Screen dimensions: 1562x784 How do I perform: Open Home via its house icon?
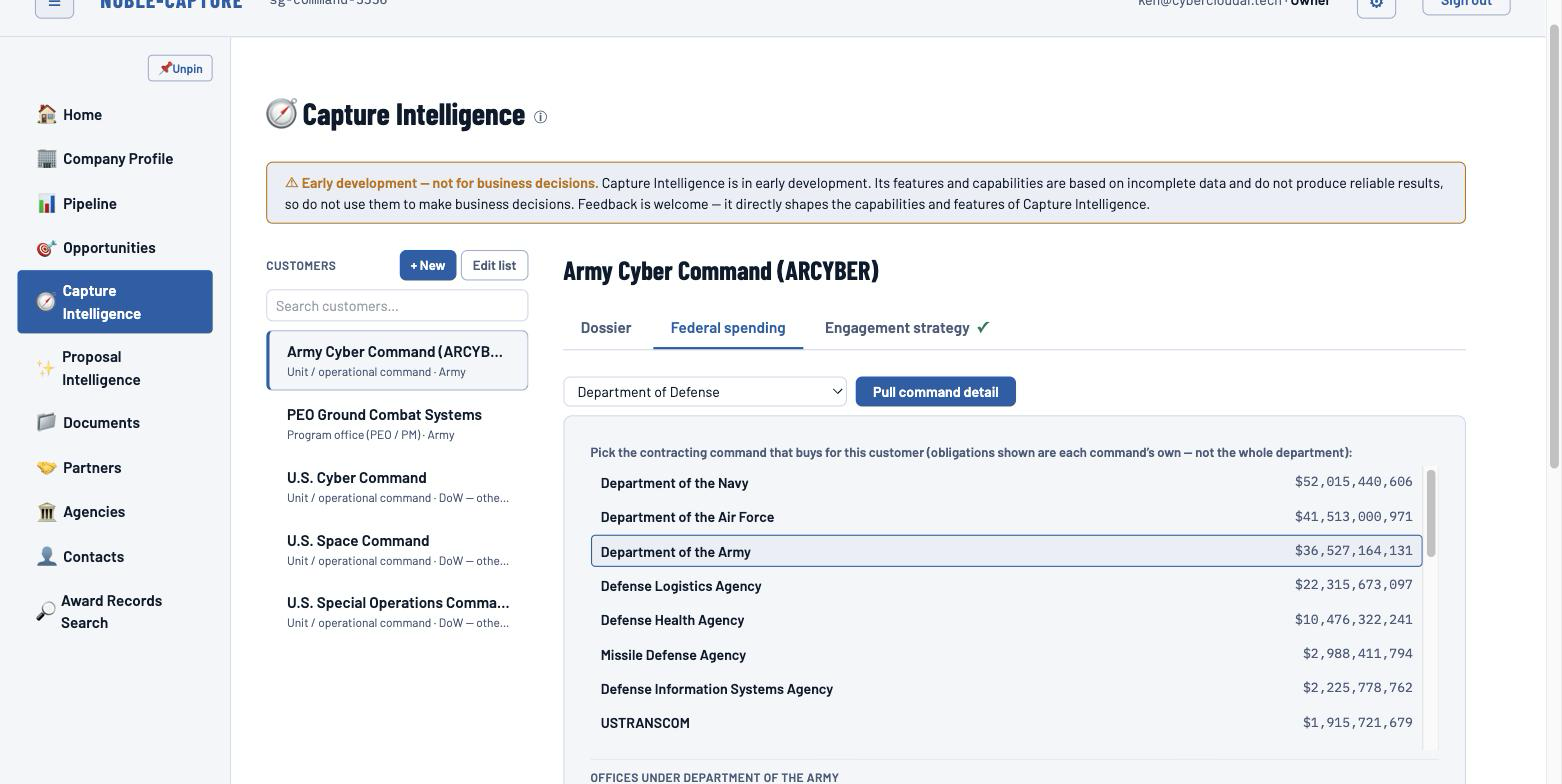coord(46,114)
